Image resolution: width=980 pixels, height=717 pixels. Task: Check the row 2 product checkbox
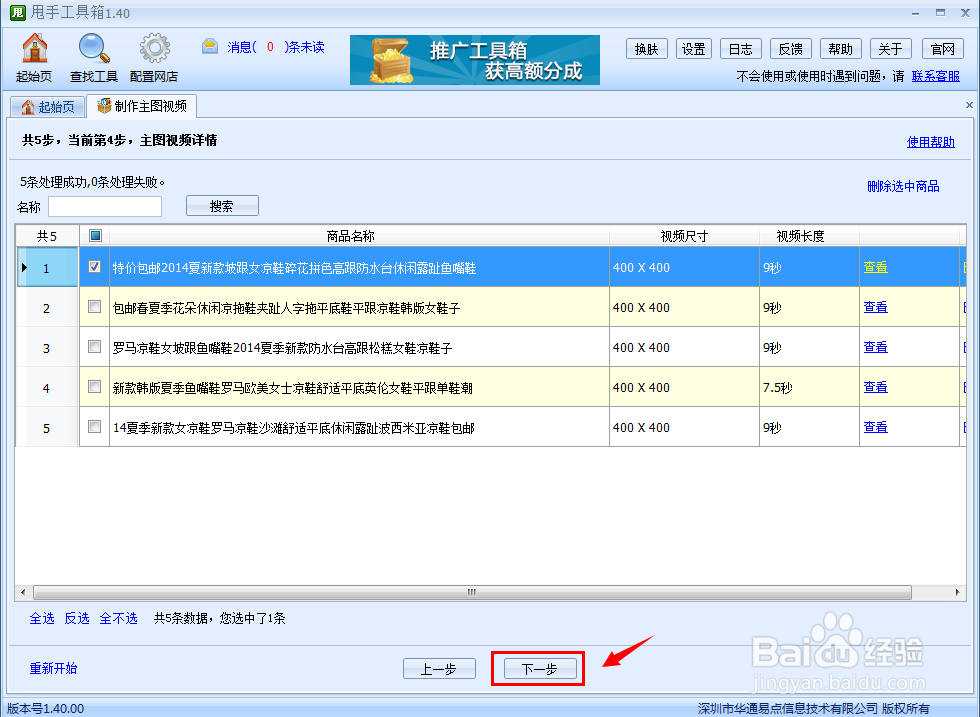pos(94,307)
